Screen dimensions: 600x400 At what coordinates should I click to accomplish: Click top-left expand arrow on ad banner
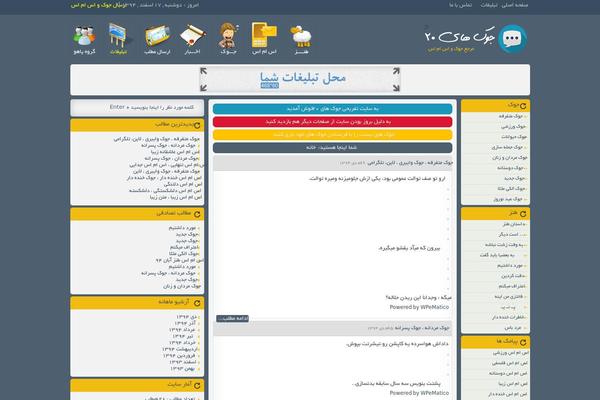pos(204,71)
